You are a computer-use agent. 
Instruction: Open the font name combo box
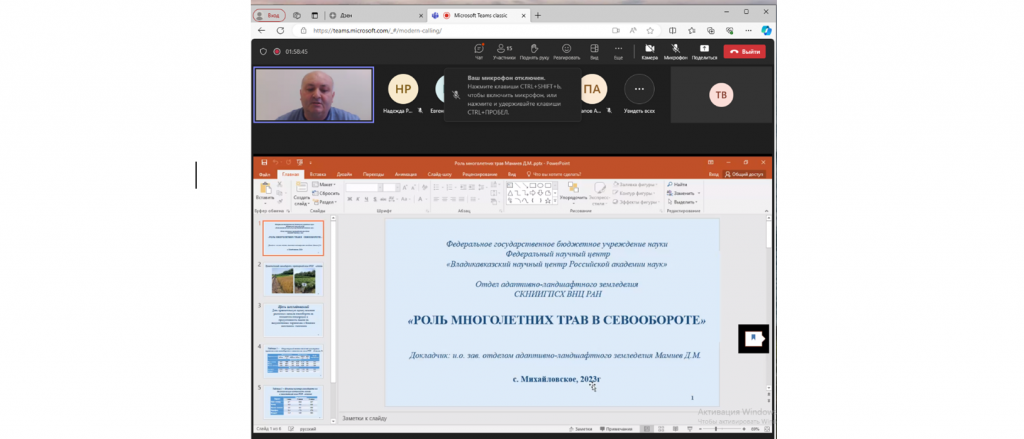click(364, 187)
